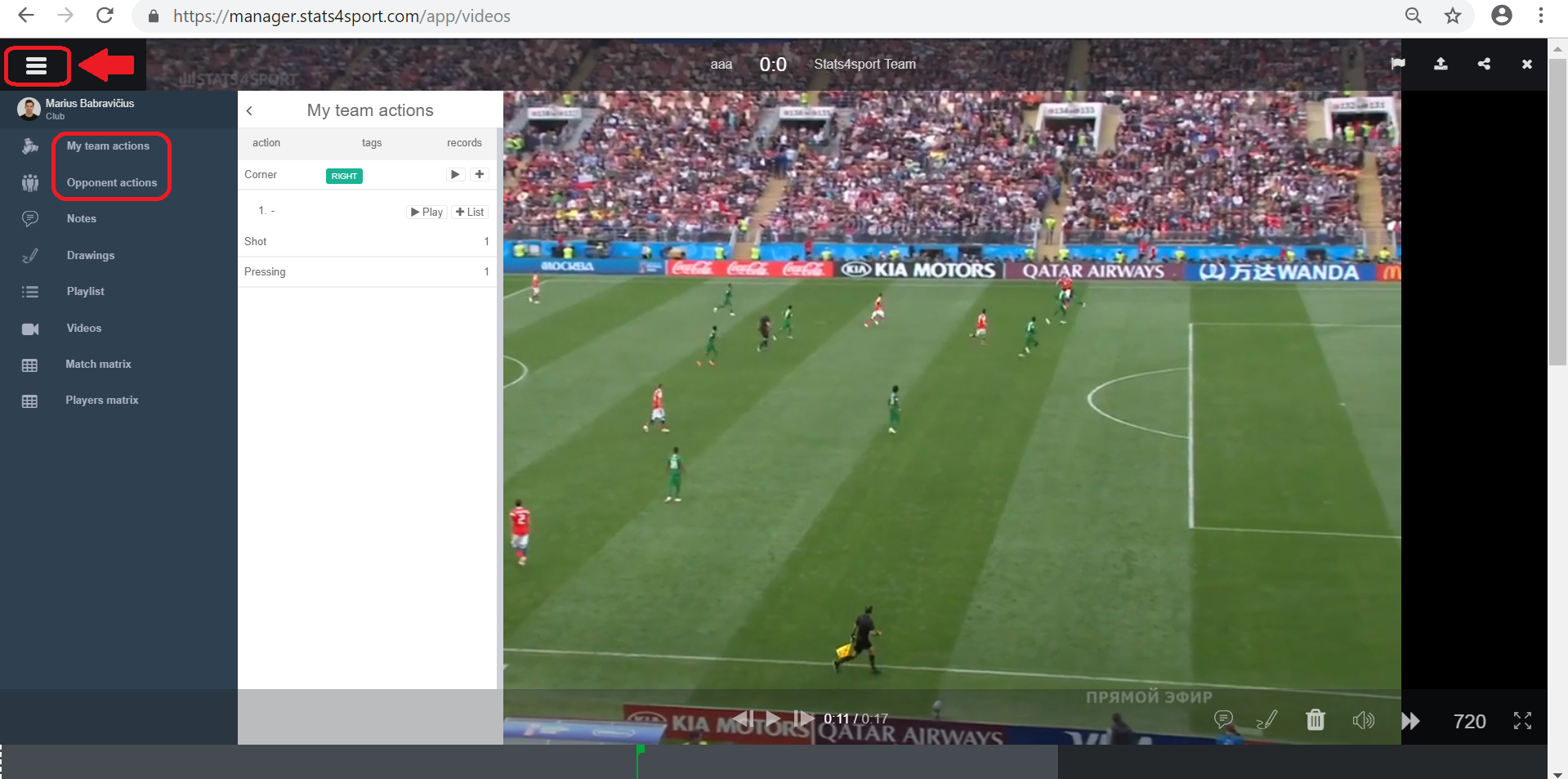Image resolution: width=1568 pixels, height=779 pixels.
Task: Bookmark this page with star icon
Action: tap(1452, 16)
